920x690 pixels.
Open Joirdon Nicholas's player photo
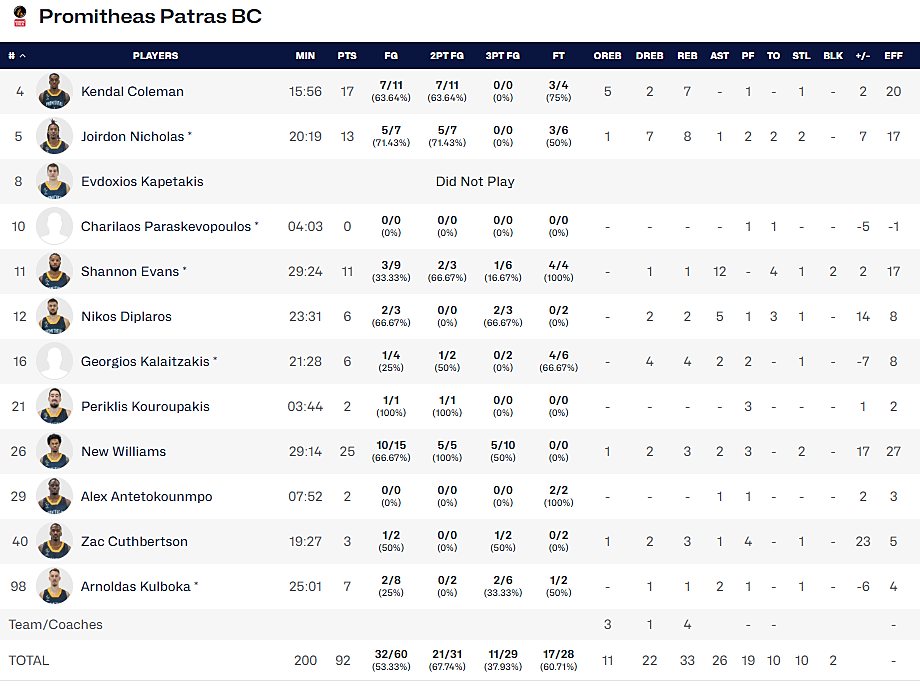(54, 136)
